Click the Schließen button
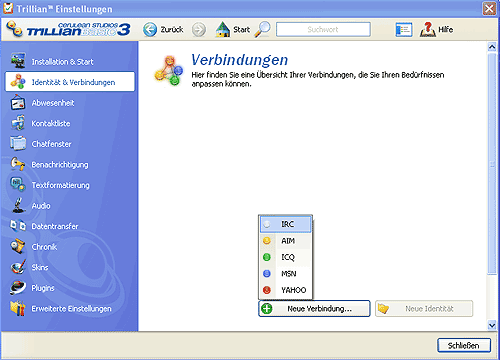The image size is (500, 360). (x=464, y=345)
